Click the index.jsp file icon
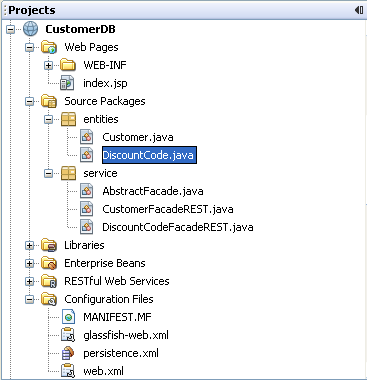Image resolution: width=367 pixels, height=380 pixels. click(68, 83)
